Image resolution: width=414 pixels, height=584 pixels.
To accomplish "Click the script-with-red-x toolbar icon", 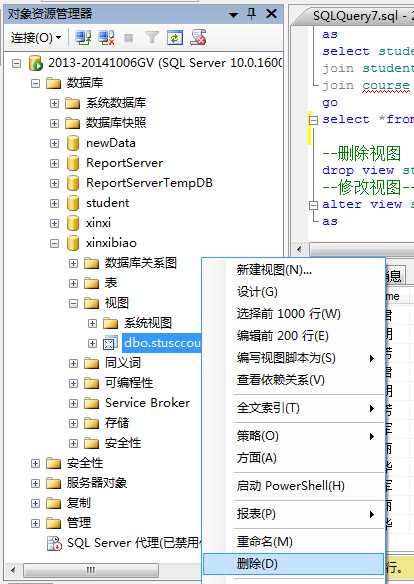I will pyautogui.click(x=198, y=38).
